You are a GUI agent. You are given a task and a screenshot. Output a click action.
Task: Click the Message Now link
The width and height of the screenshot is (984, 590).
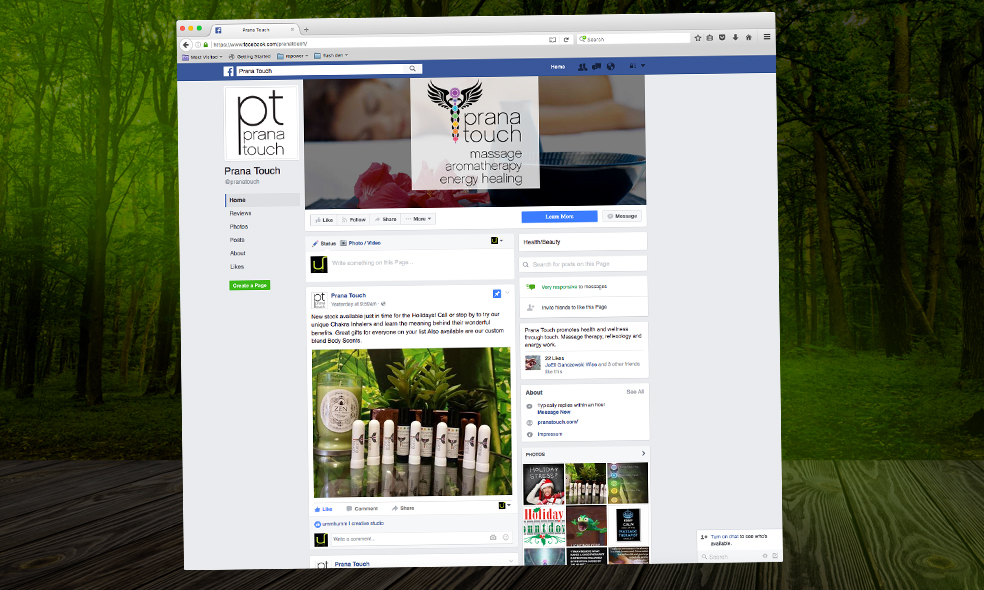(x=554, y=412)
